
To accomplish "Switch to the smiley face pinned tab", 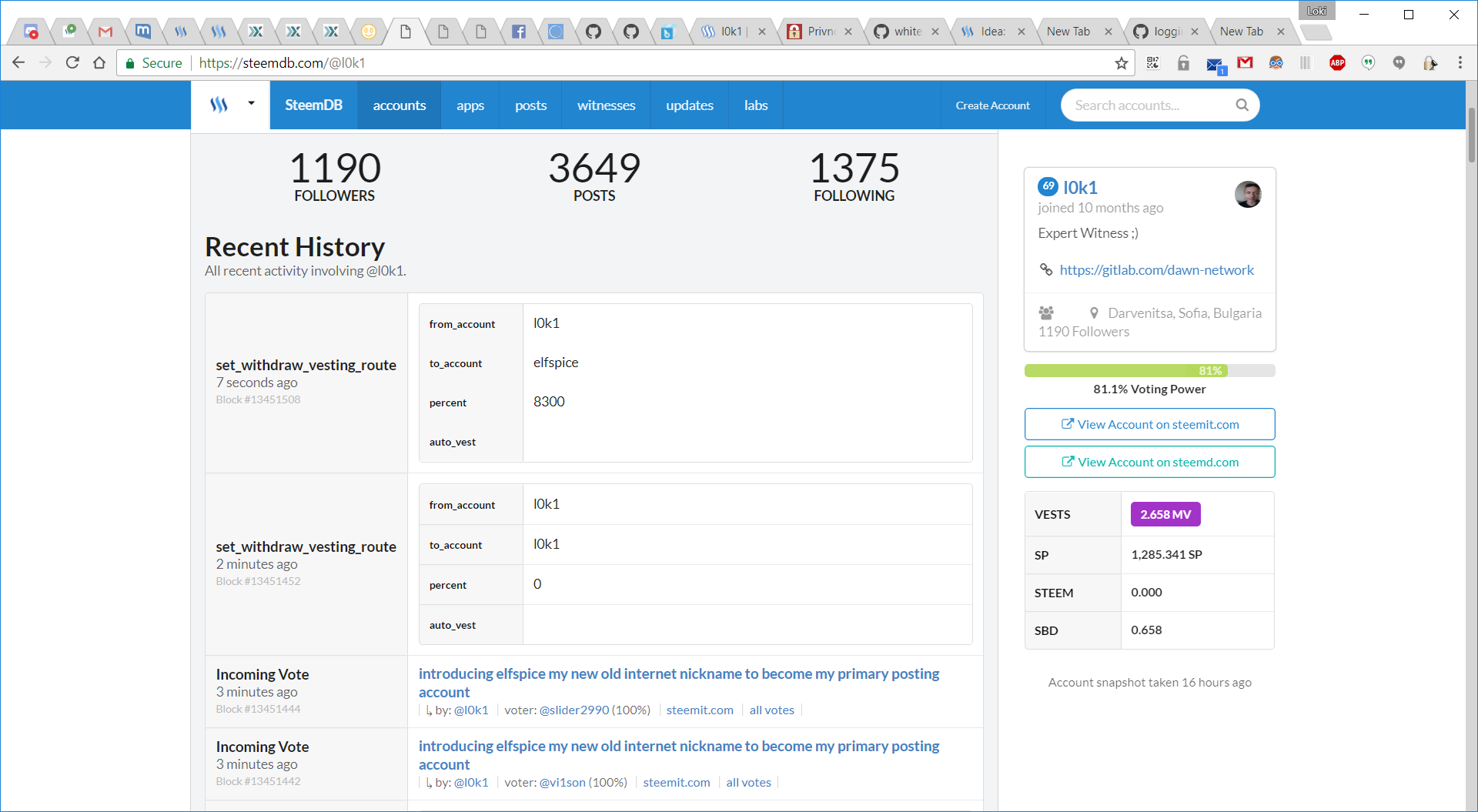I will [369, 32].
